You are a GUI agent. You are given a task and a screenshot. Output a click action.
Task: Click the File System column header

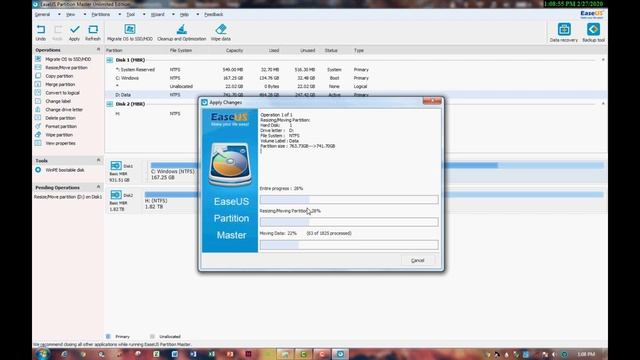point(181,50)
